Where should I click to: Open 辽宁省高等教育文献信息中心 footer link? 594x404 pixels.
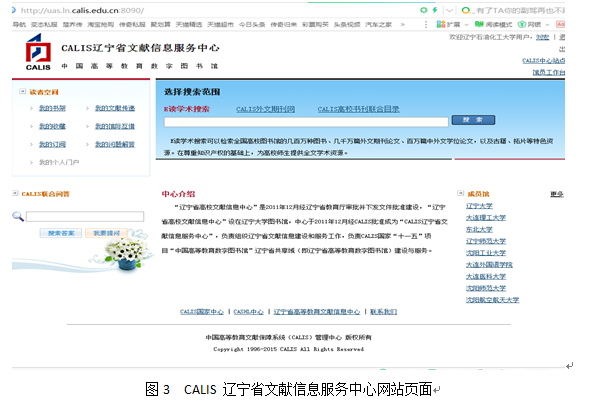click(x=317, y=312)
